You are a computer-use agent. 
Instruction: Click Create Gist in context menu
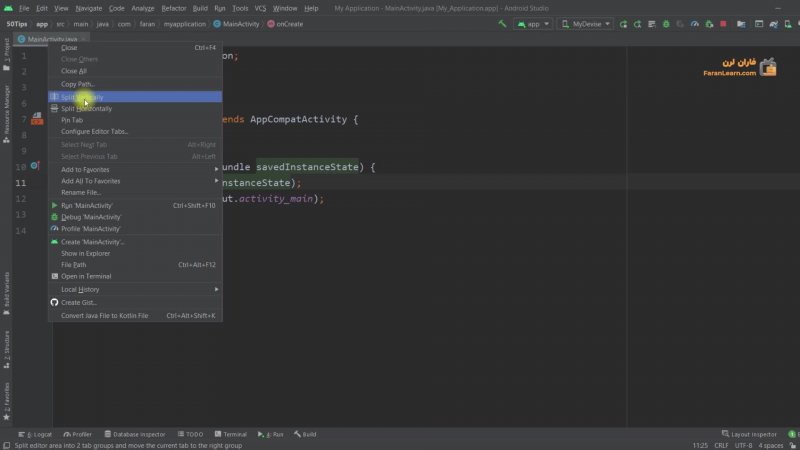tap(79, 302)
